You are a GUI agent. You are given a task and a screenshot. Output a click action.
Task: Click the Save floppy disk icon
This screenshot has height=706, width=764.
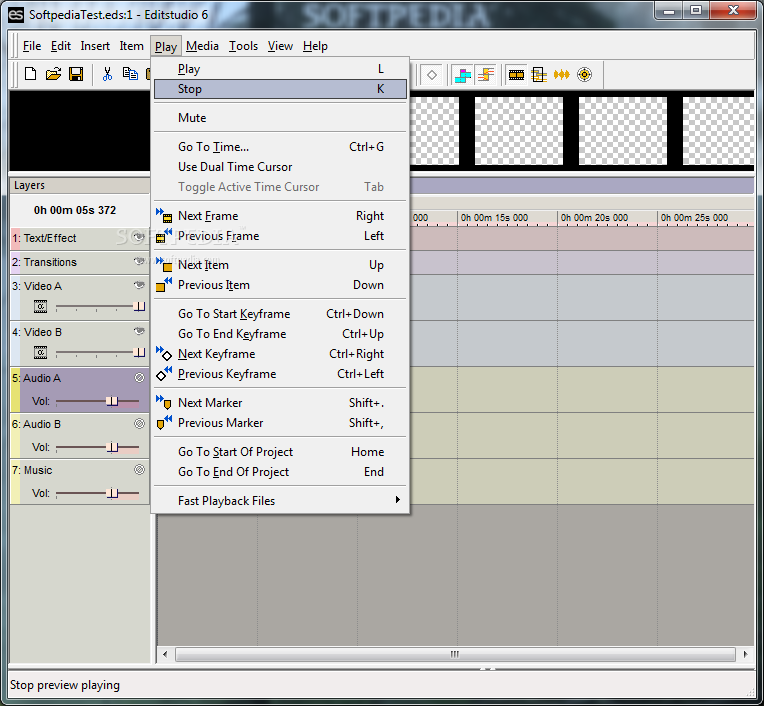(76, 74)
